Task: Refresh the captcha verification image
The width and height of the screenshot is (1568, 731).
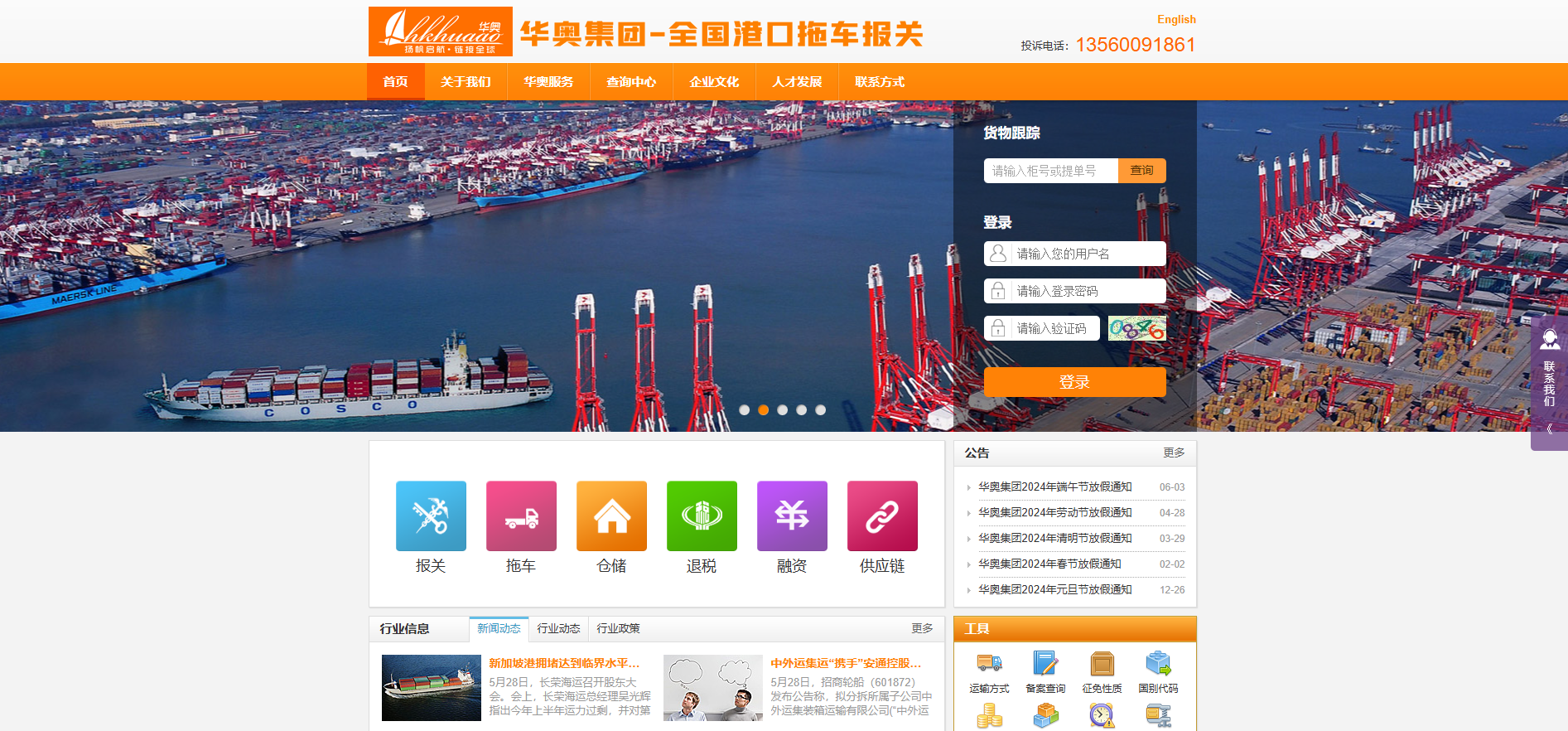Action: coord(1137,328)
